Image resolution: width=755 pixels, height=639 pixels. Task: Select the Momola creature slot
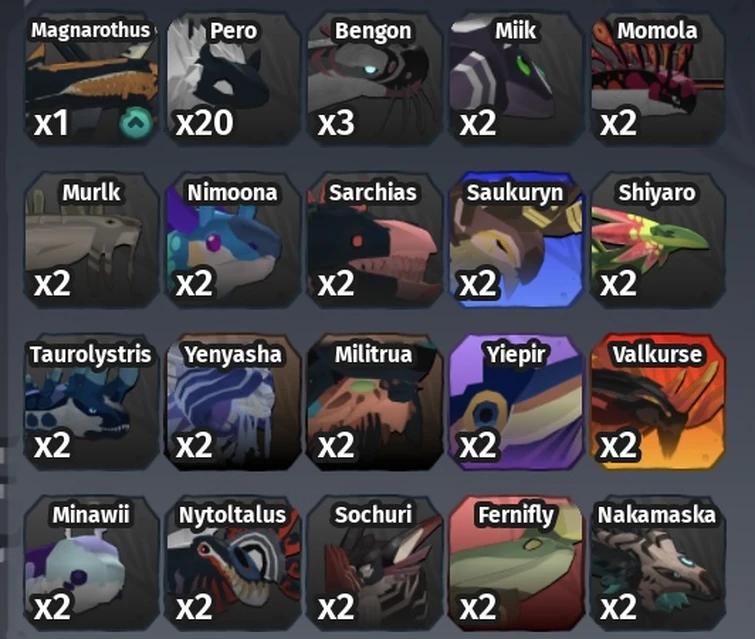click(658, 79)
